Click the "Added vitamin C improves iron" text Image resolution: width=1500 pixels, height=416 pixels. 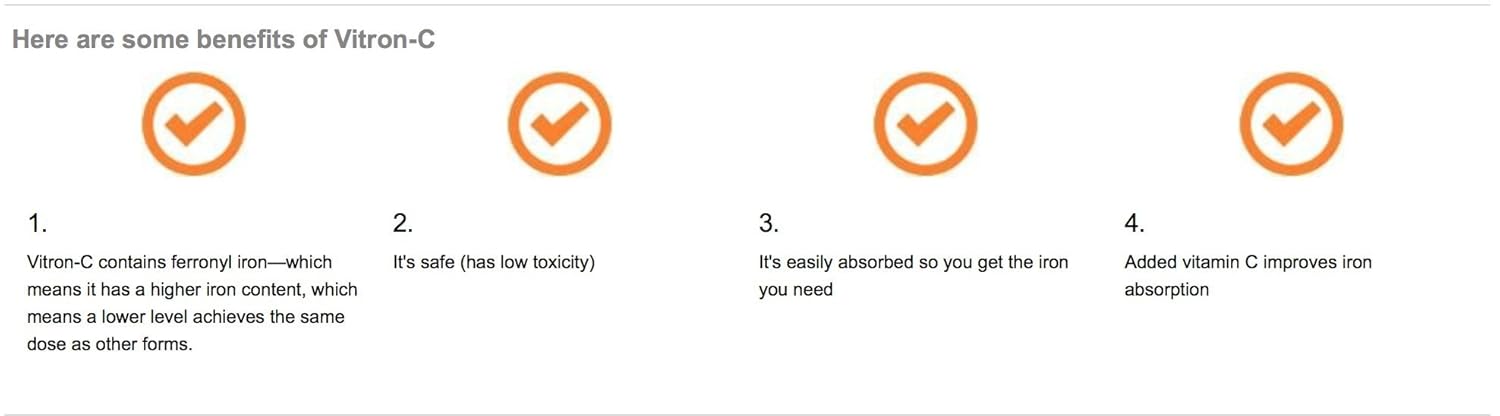(x=1247, y=263)
